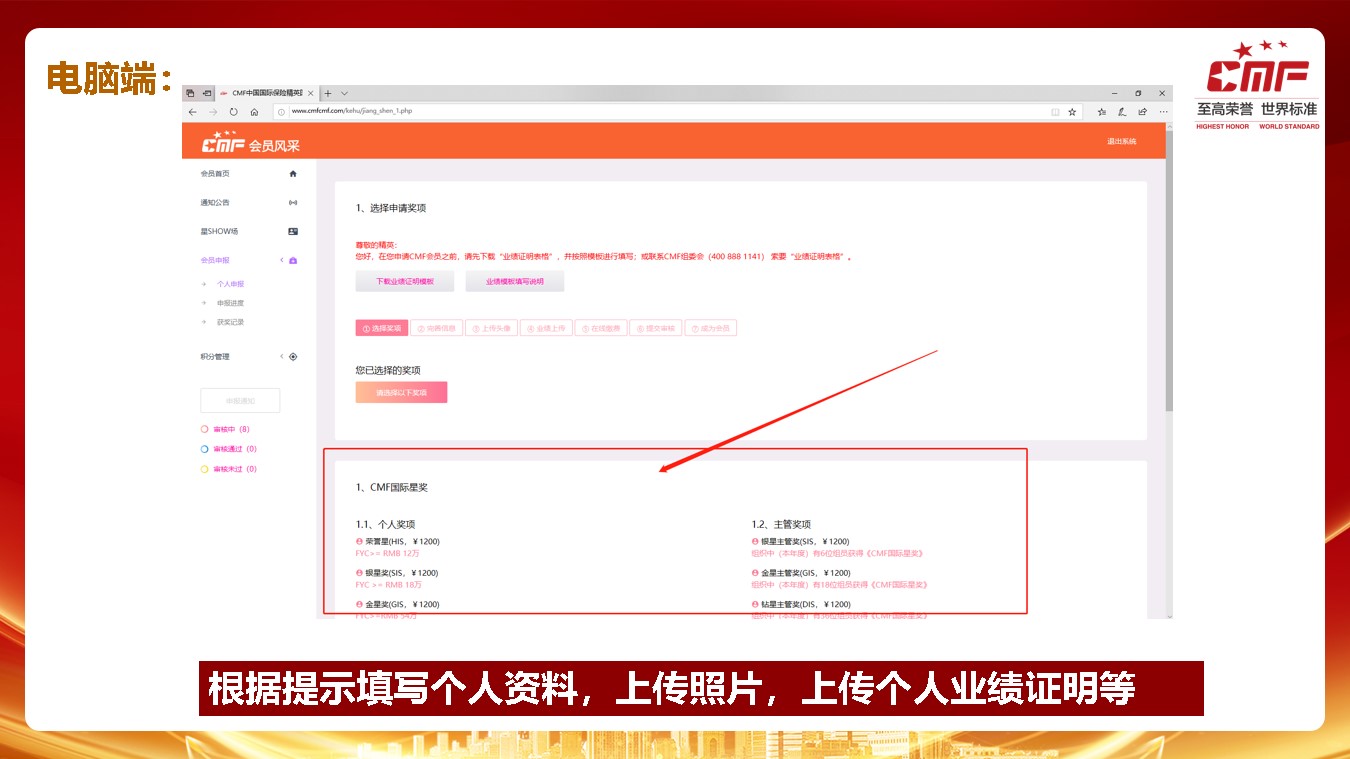Open 个人申报 submenu item

pos(230,284)
